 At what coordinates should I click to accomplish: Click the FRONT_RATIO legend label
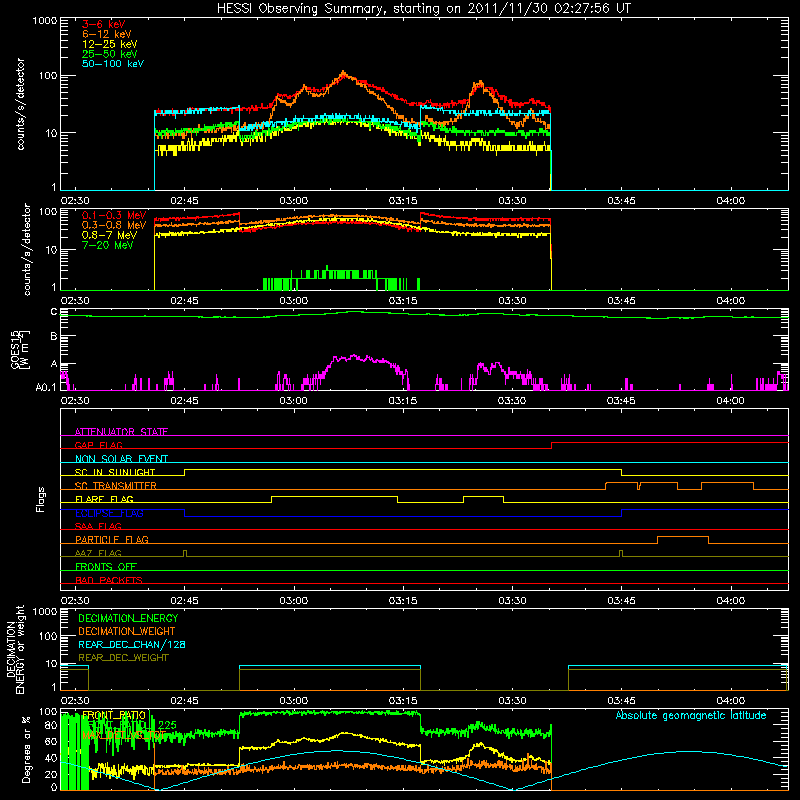tap(114, 715)
